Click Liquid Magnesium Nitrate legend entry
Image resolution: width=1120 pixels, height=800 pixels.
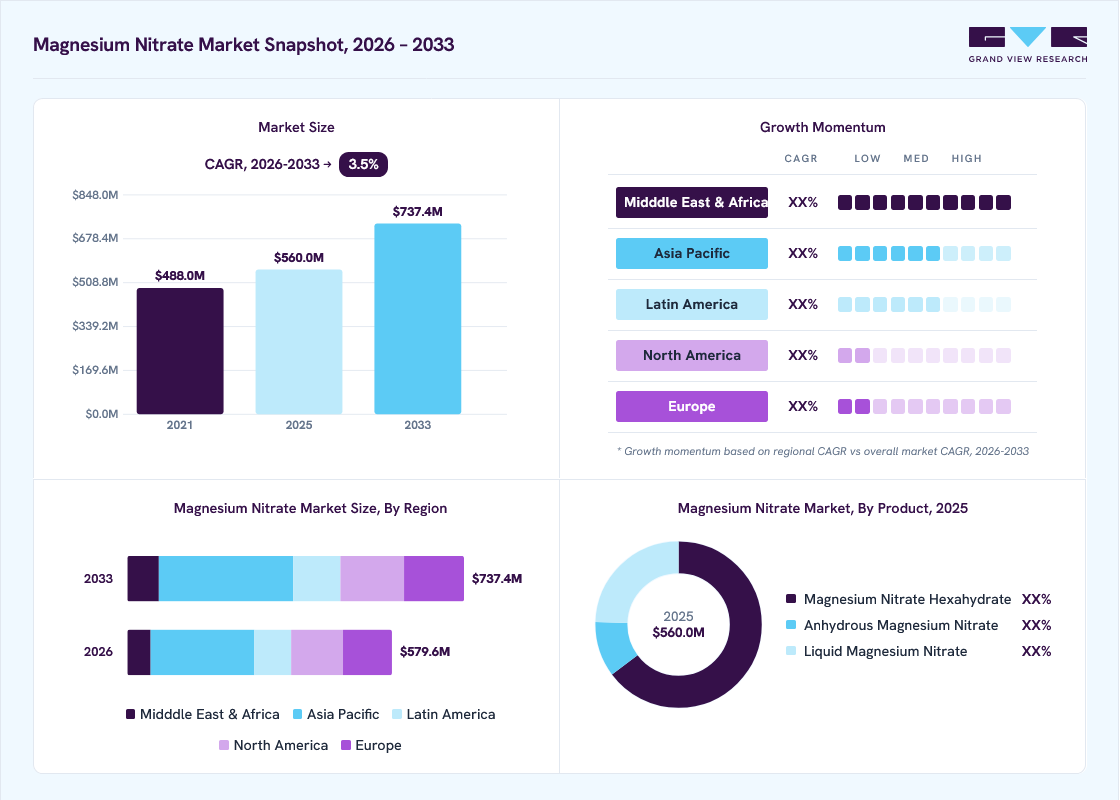click(x=919, y=651)
